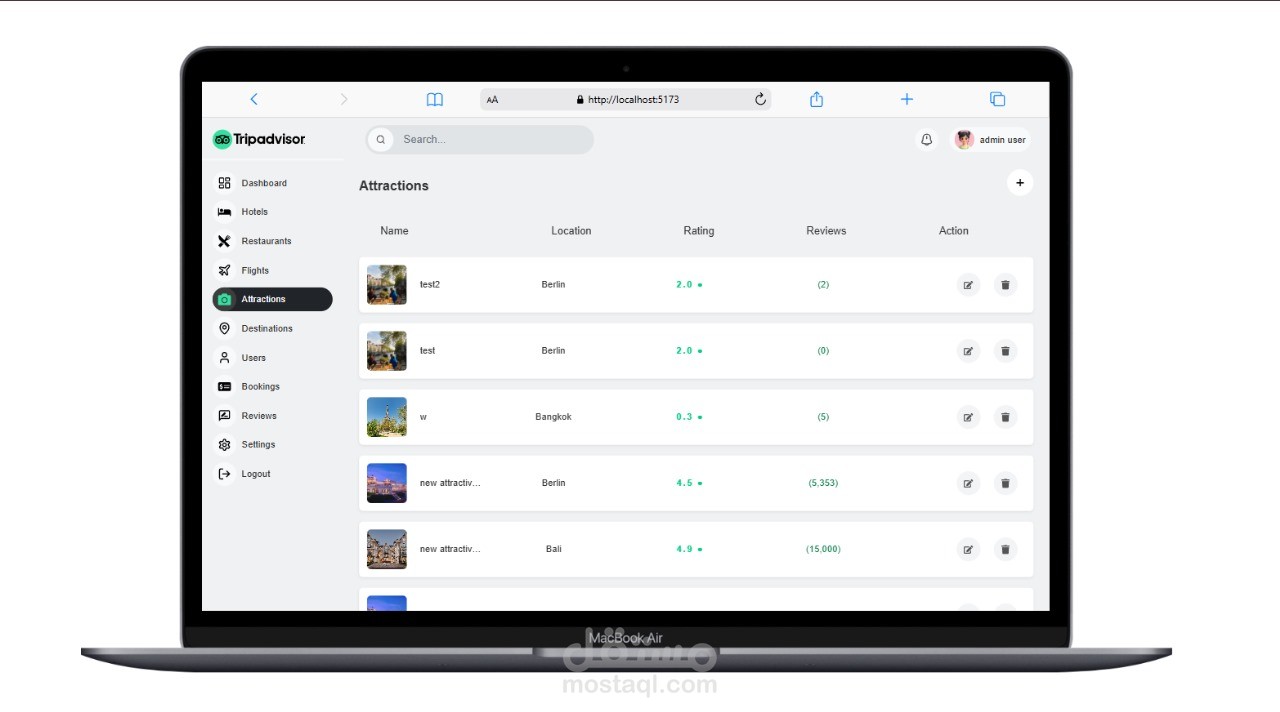The width and height of the screenshot is (1280, 712).
Task: Click the Bali attraction thumbnail
Action: [x=387, y=549]
